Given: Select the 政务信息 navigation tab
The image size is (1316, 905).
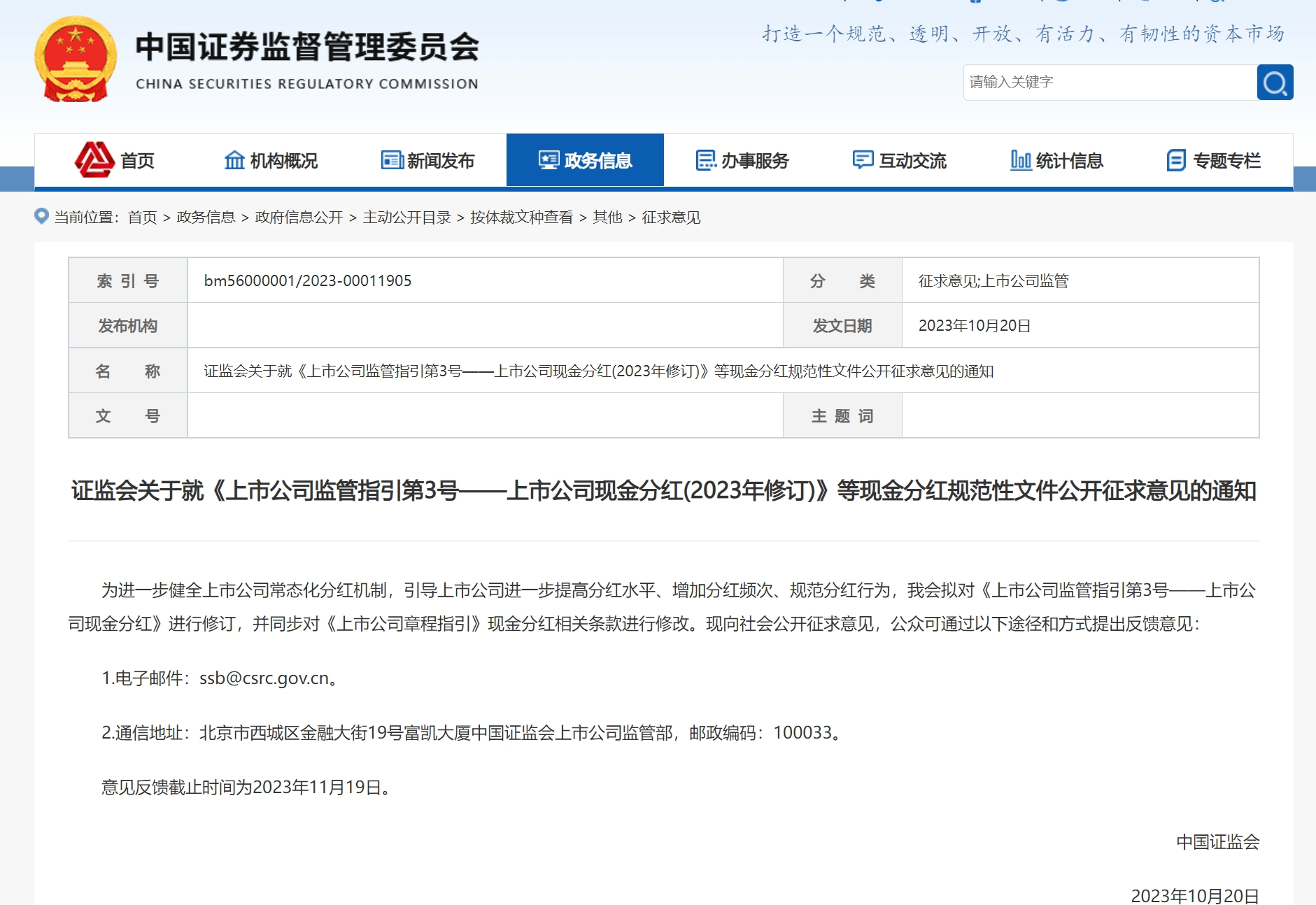Looking at the screenshot, I should coord(585,160).
